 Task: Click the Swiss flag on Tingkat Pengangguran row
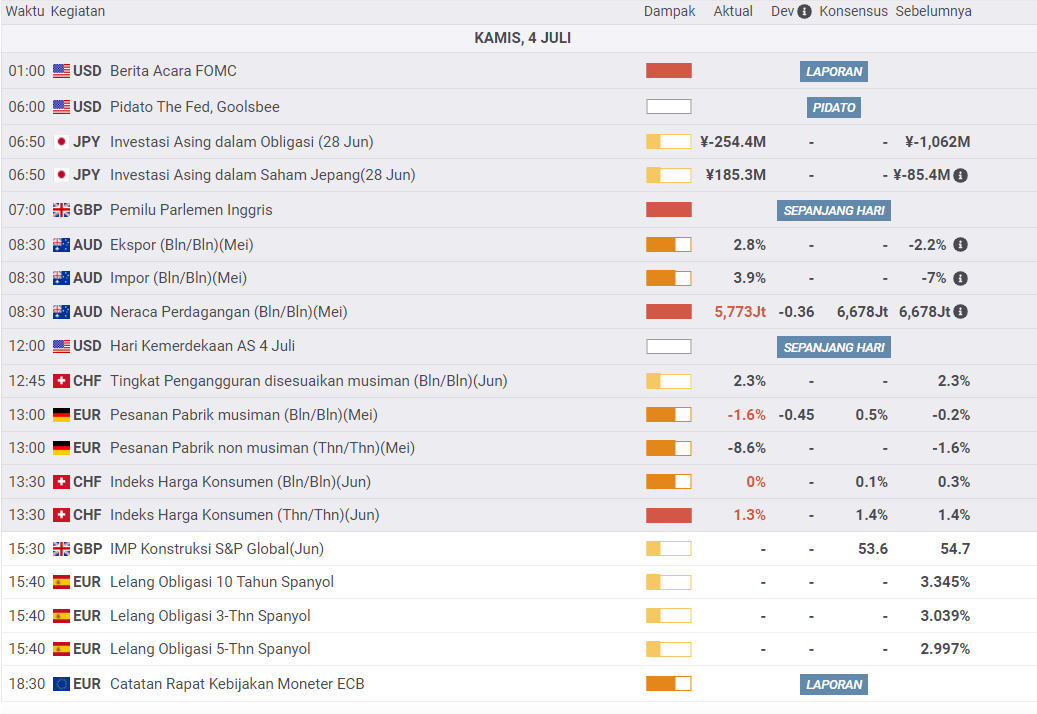[x=61, y=381]
